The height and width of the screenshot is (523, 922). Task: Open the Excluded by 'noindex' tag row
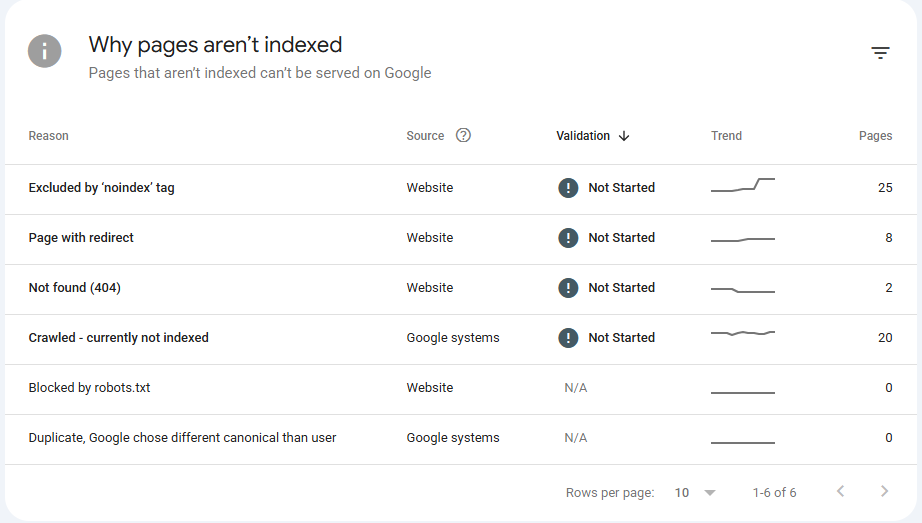click(x=460, y=189)
